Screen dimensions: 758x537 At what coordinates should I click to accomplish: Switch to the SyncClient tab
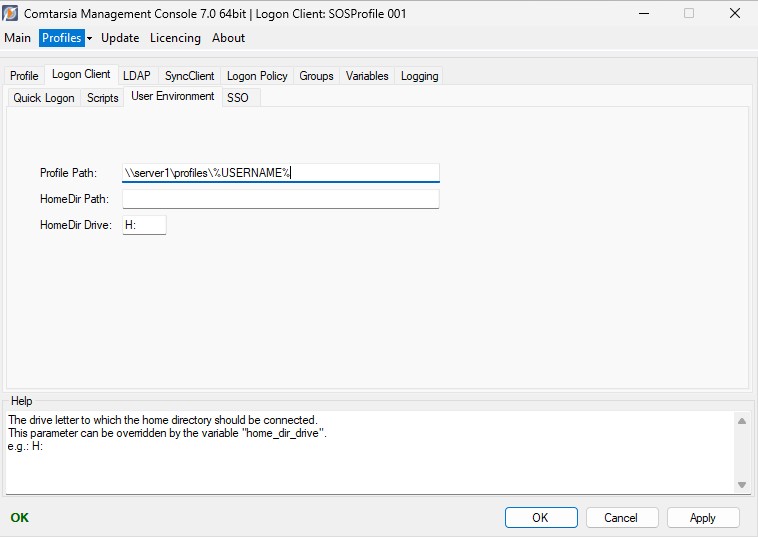(189, 76)
